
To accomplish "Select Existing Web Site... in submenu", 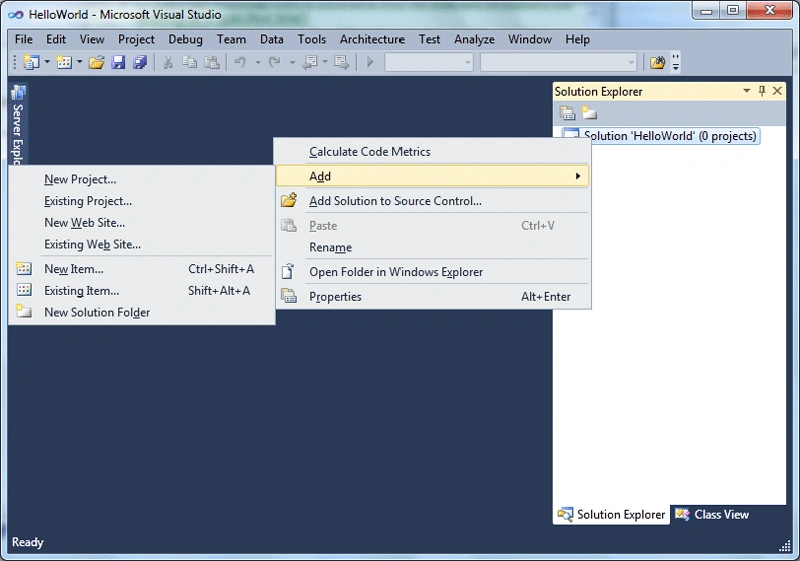I will pos(142,244).
